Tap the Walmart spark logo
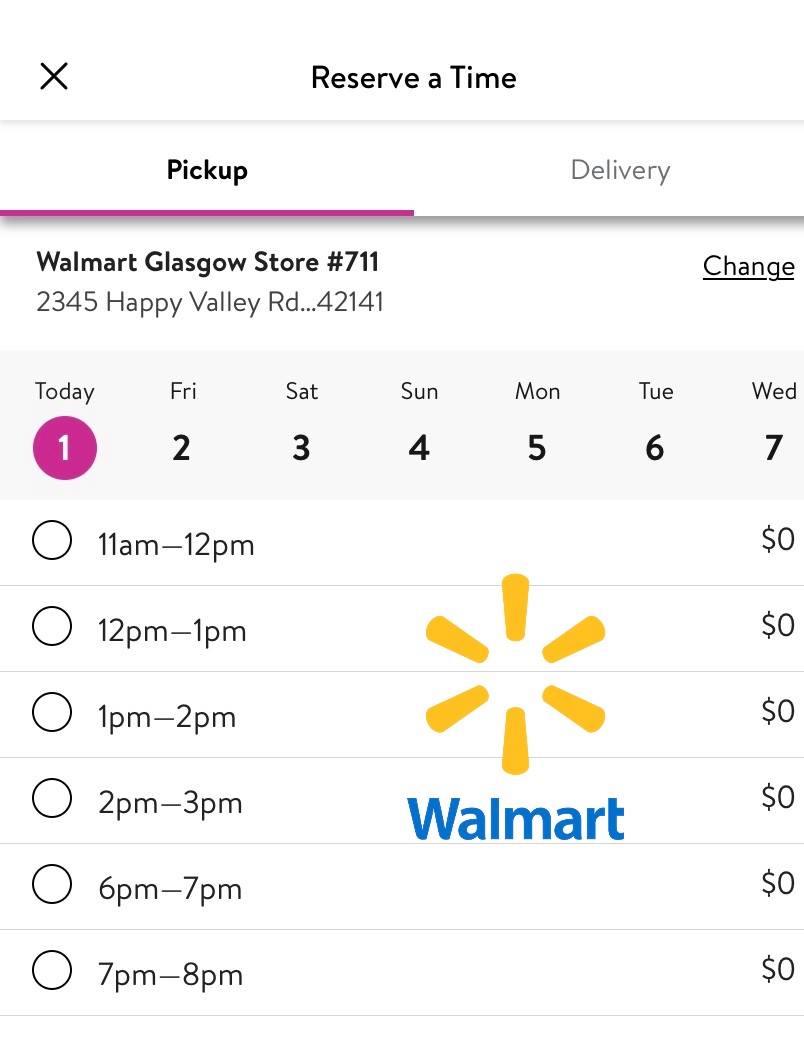Viewport: 804px width, 1060px height. [515, 673]
